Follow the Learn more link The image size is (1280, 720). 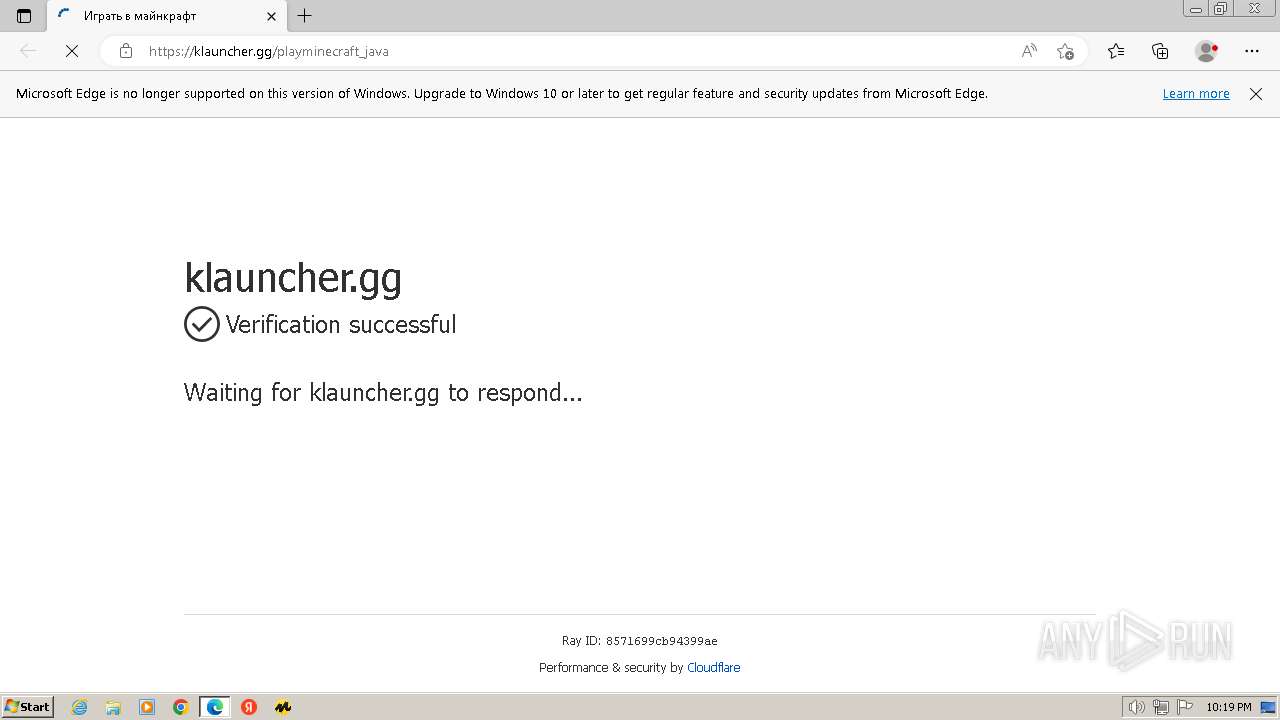(x=1196, y=94)
